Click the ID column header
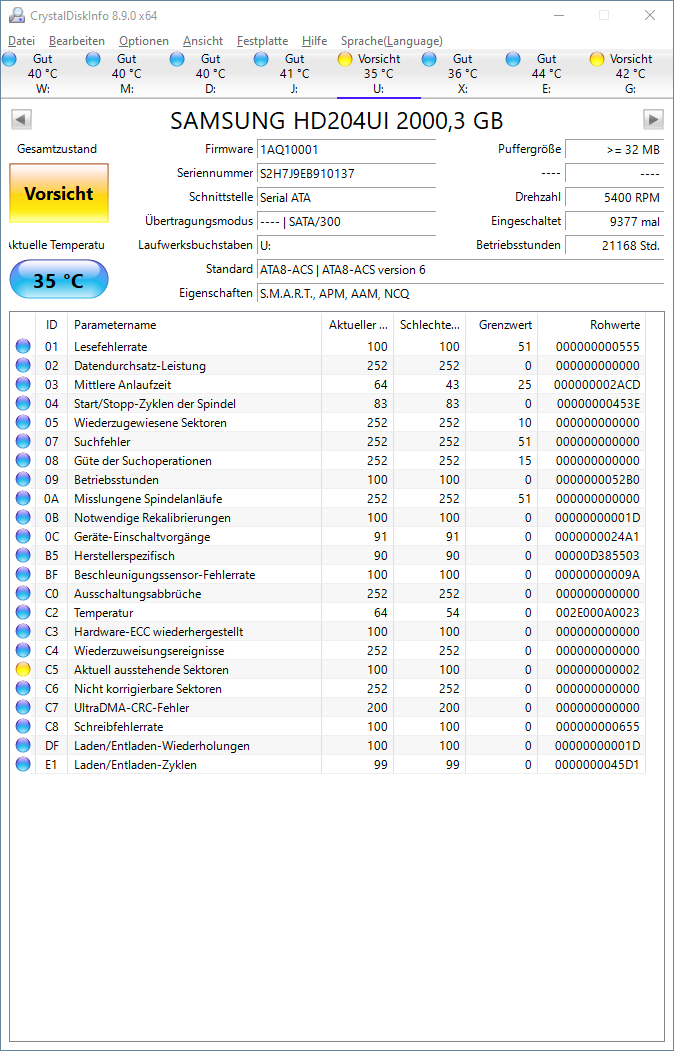The height and width of the screenshot is (1051, 674). [x=52, y=325]
